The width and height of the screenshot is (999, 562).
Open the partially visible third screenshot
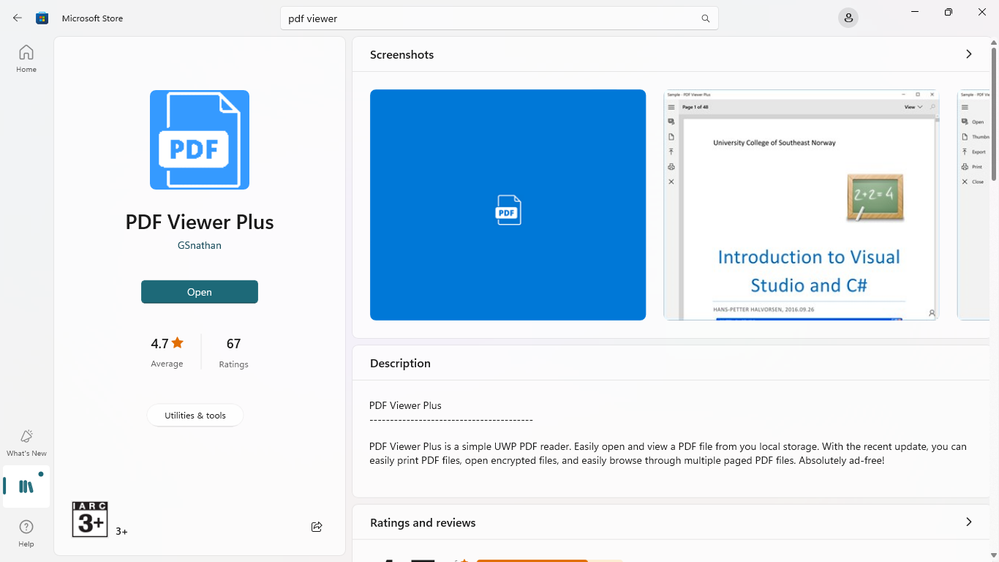click(974, 205)
